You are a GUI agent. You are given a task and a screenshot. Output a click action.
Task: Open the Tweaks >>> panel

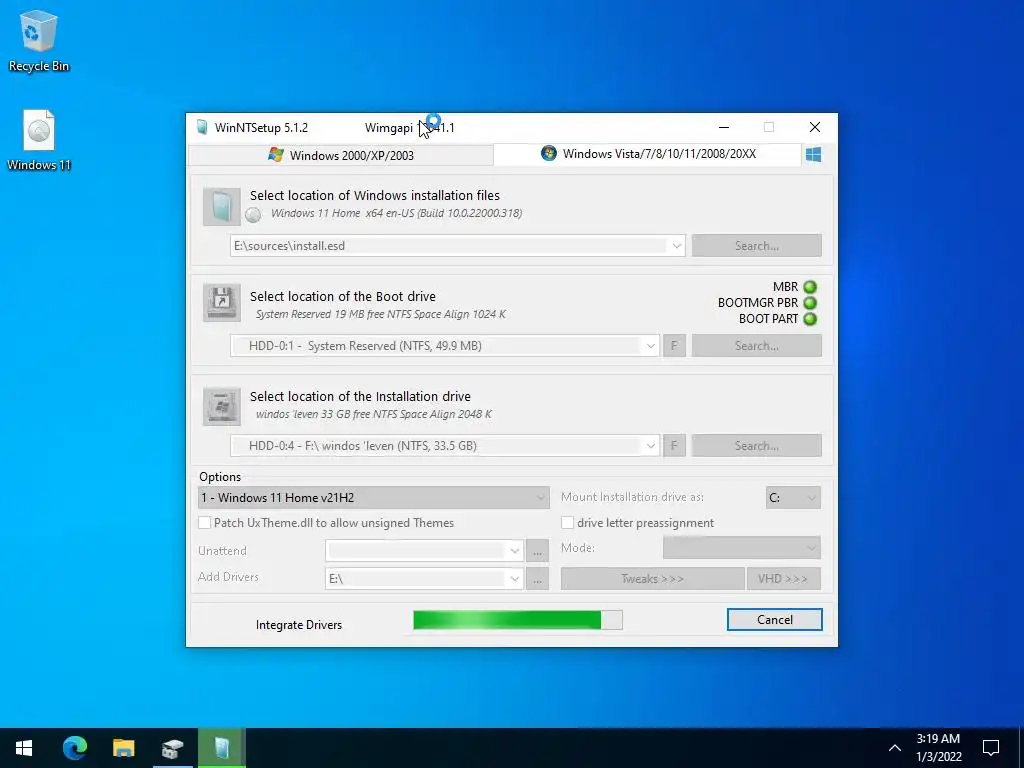652,579
